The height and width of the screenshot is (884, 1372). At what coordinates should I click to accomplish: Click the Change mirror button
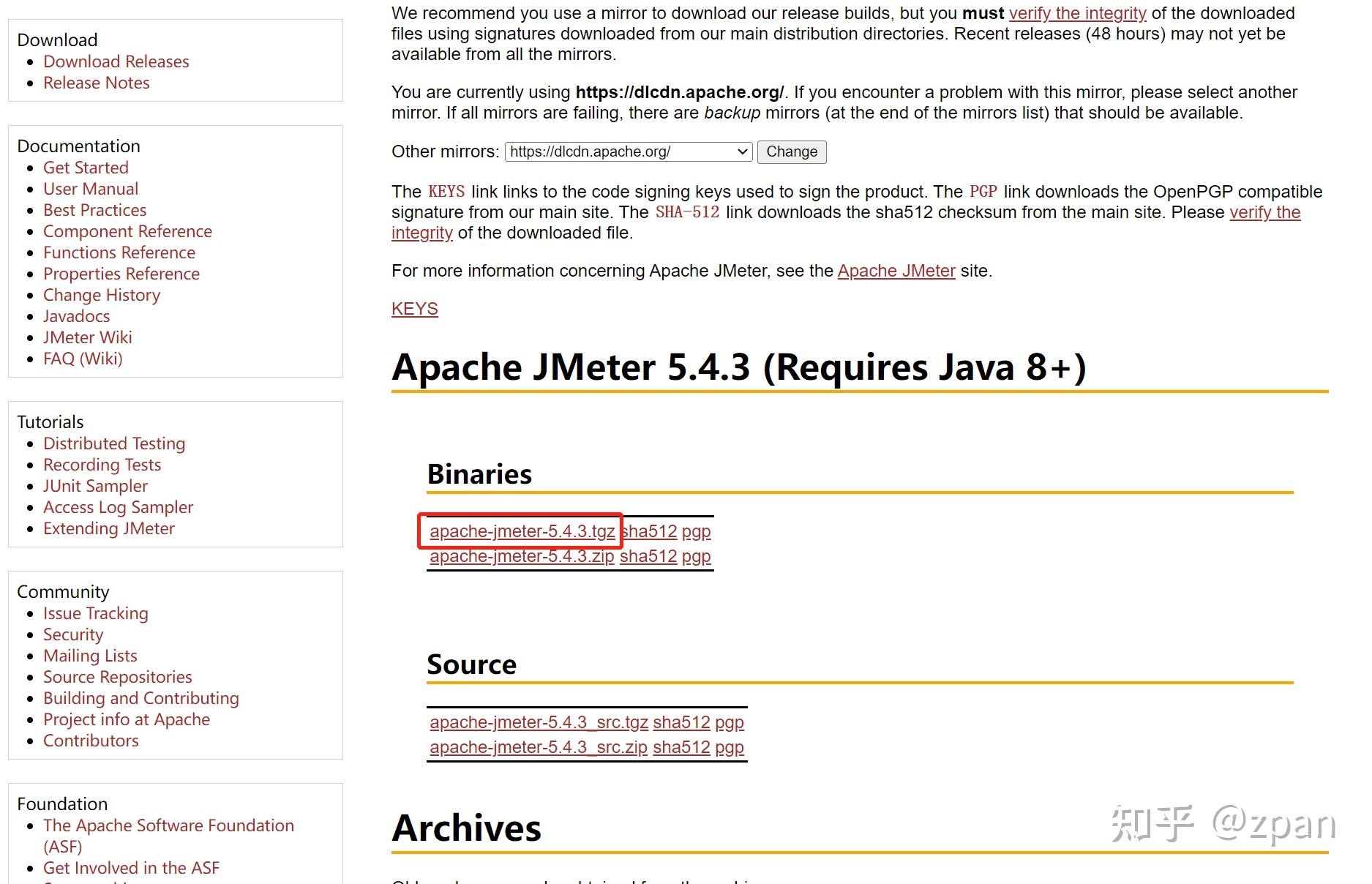792,151
